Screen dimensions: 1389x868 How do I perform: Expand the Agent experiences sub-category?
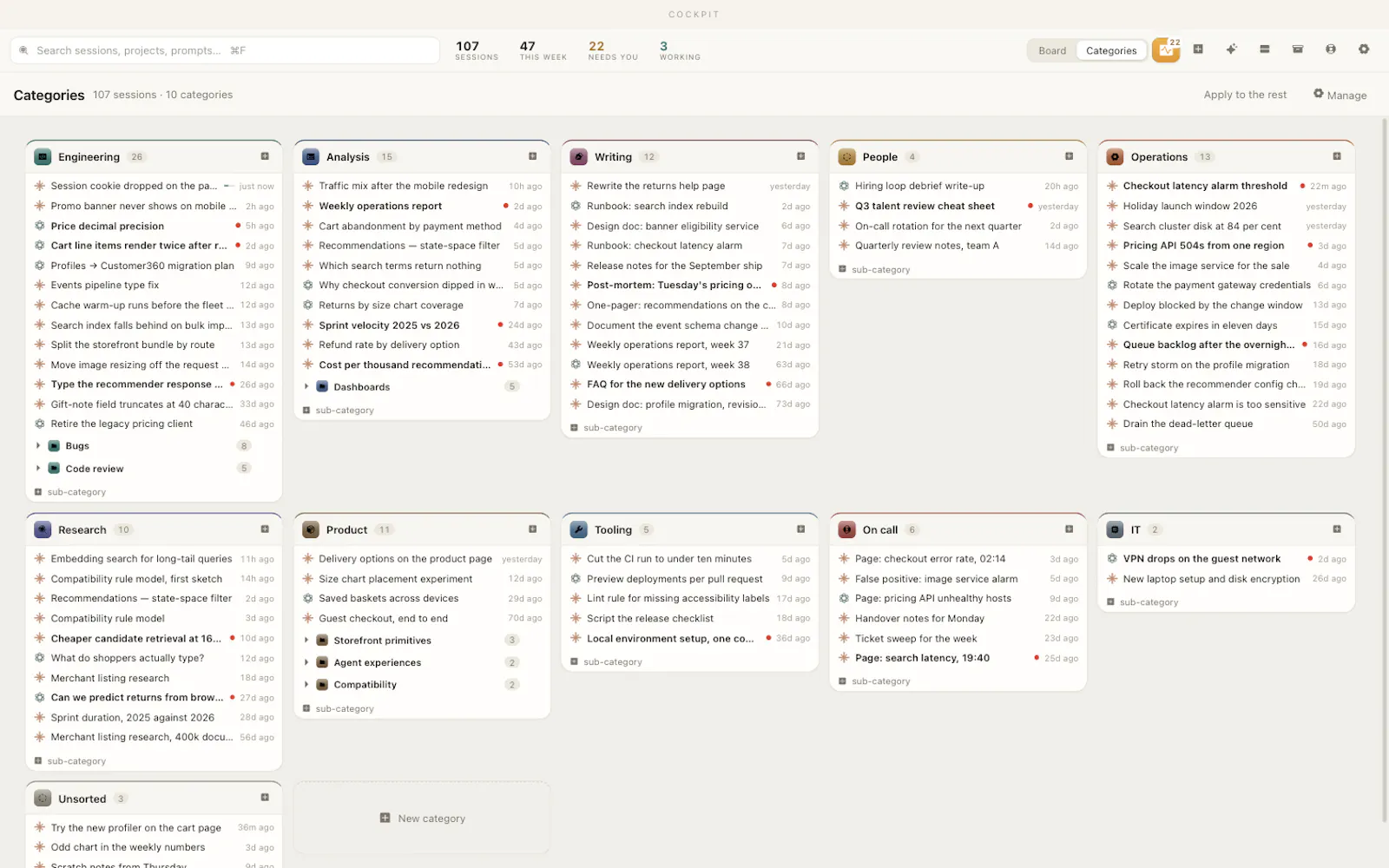(306, 662)
